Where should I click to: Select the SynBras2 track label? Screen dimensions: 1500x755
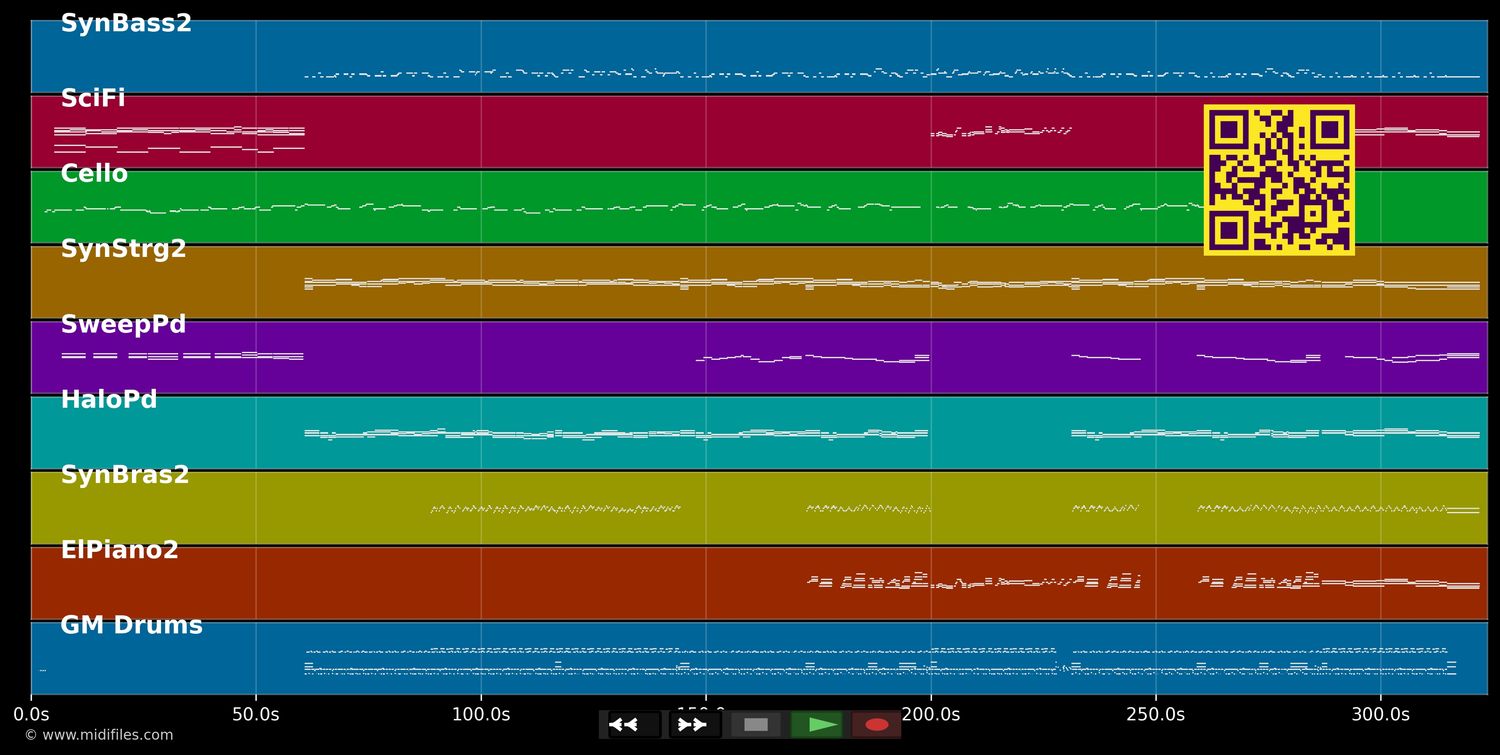125,475
